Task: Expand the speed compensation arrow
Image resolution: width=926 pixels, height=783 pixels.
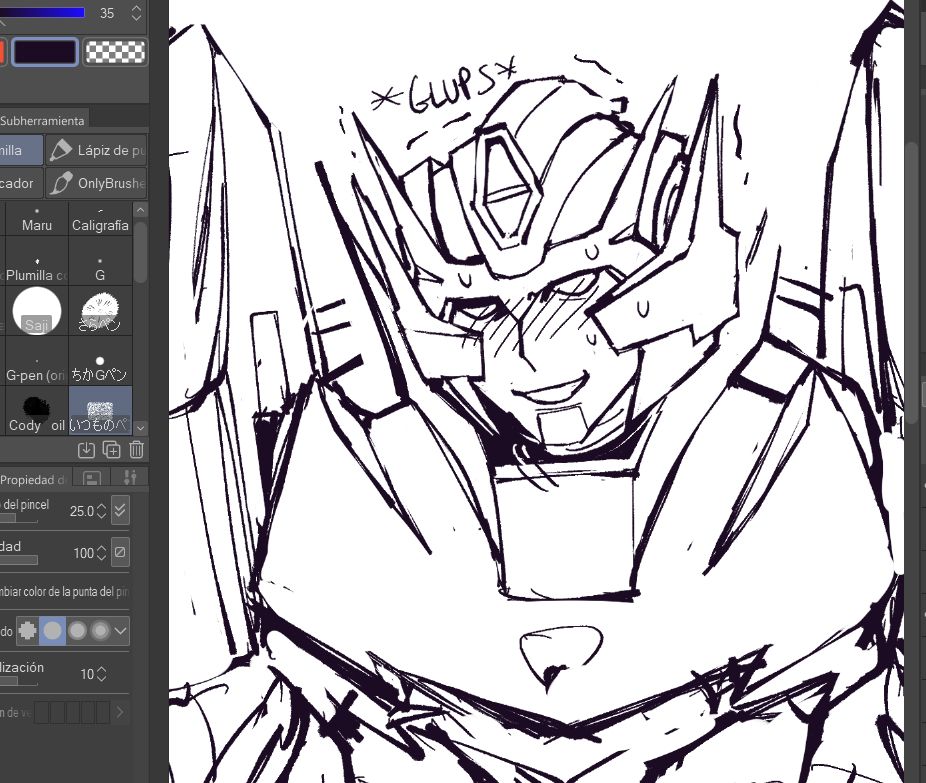Action: coord(120,712)
